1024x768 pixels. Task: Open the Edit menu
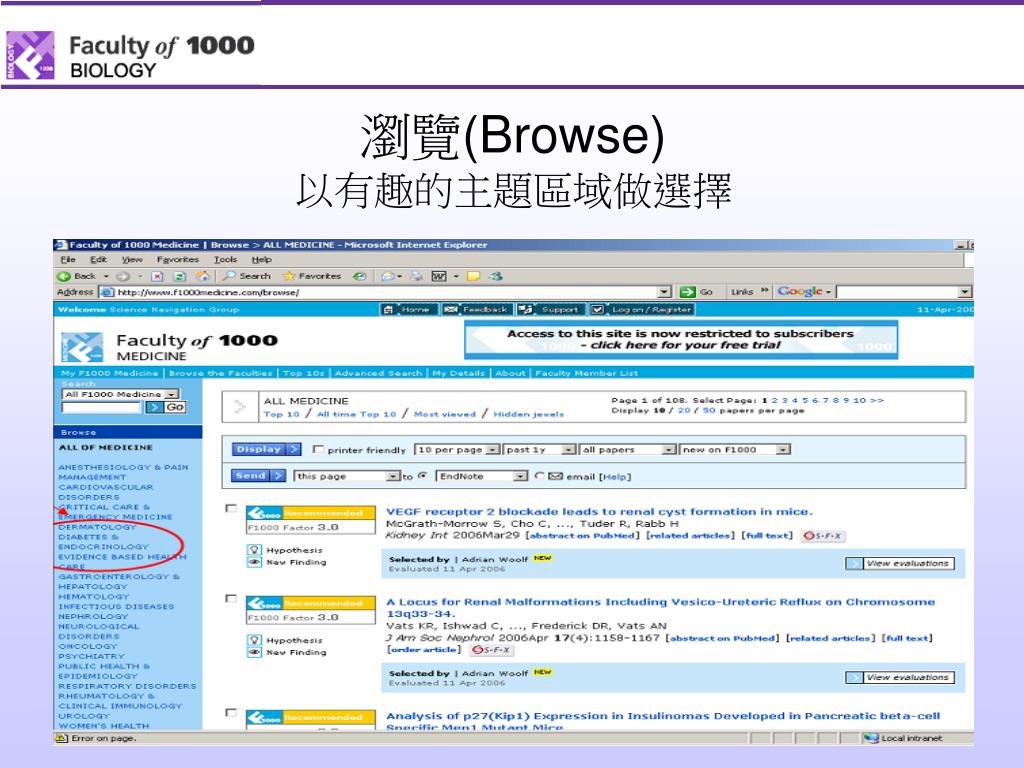pos(98,259)
